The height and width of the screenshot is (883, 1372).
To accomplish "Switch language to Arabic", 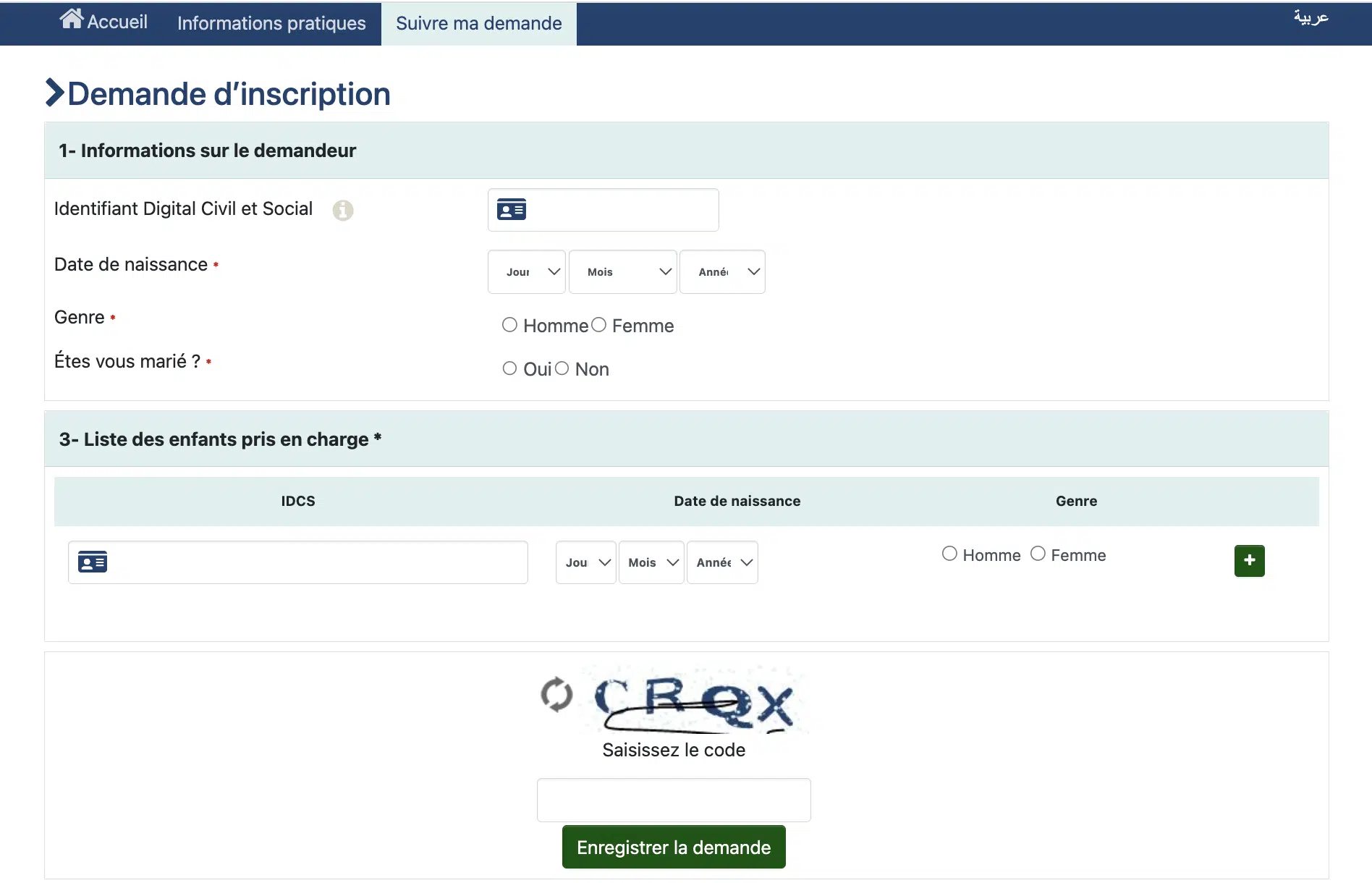I will tap(1310, 17).
